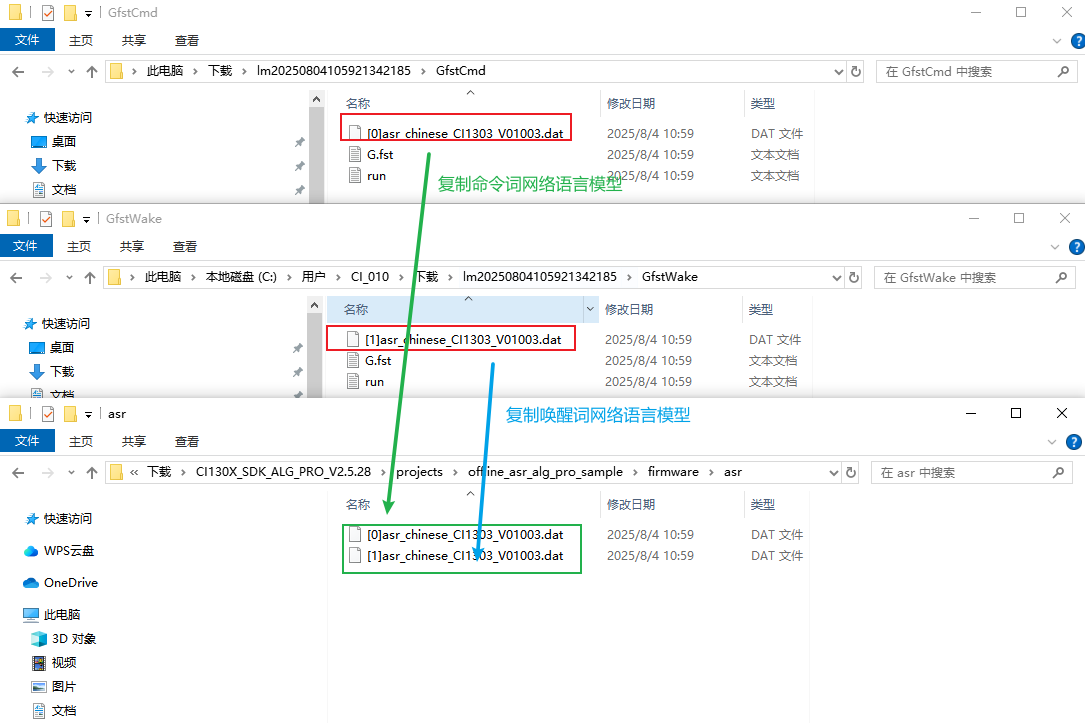The height and width of the screenshot is (723, 1085).
Task: Click the up-directory arrow in asr window
Action: 91,472
